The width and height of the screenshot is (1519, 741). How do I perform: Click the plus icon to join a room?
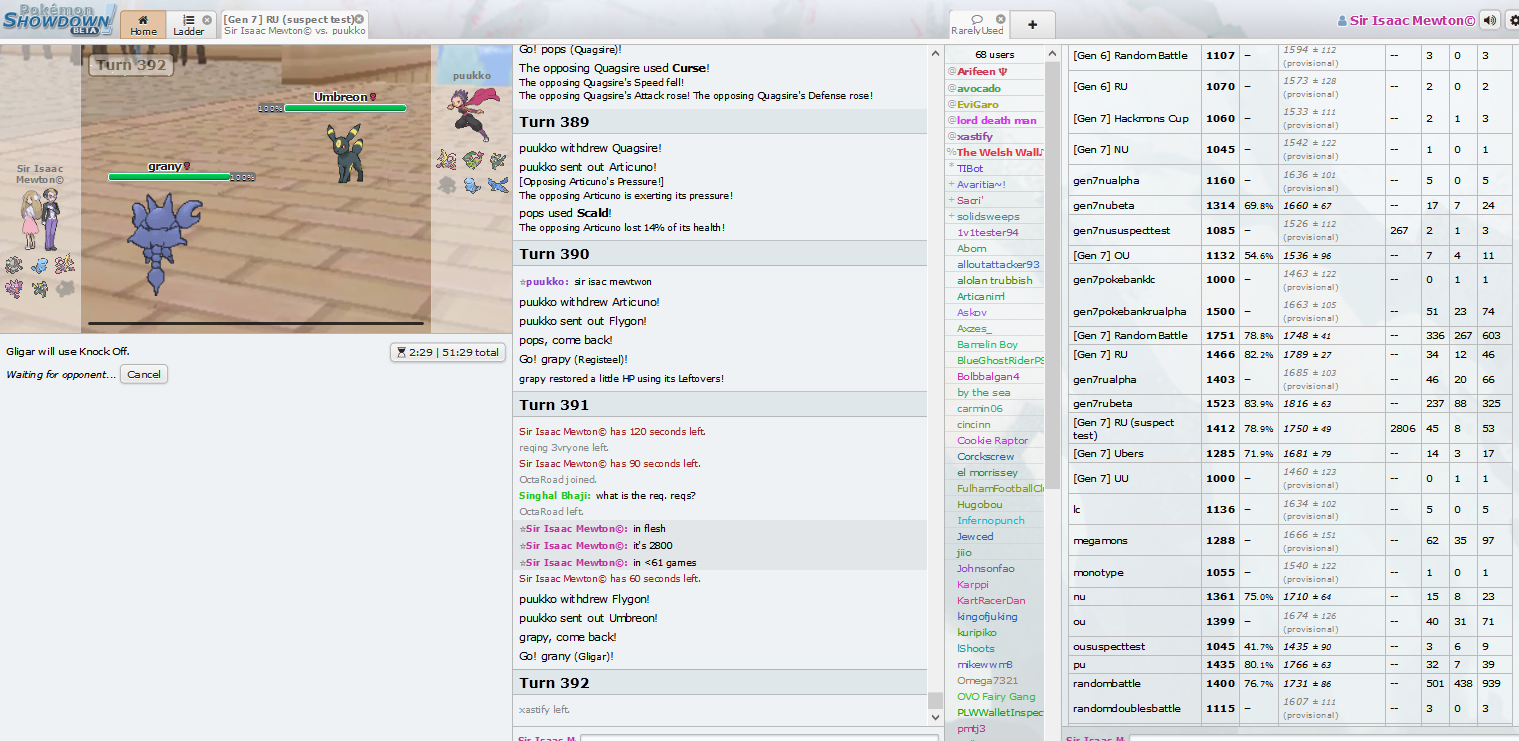pos(1032,25)
